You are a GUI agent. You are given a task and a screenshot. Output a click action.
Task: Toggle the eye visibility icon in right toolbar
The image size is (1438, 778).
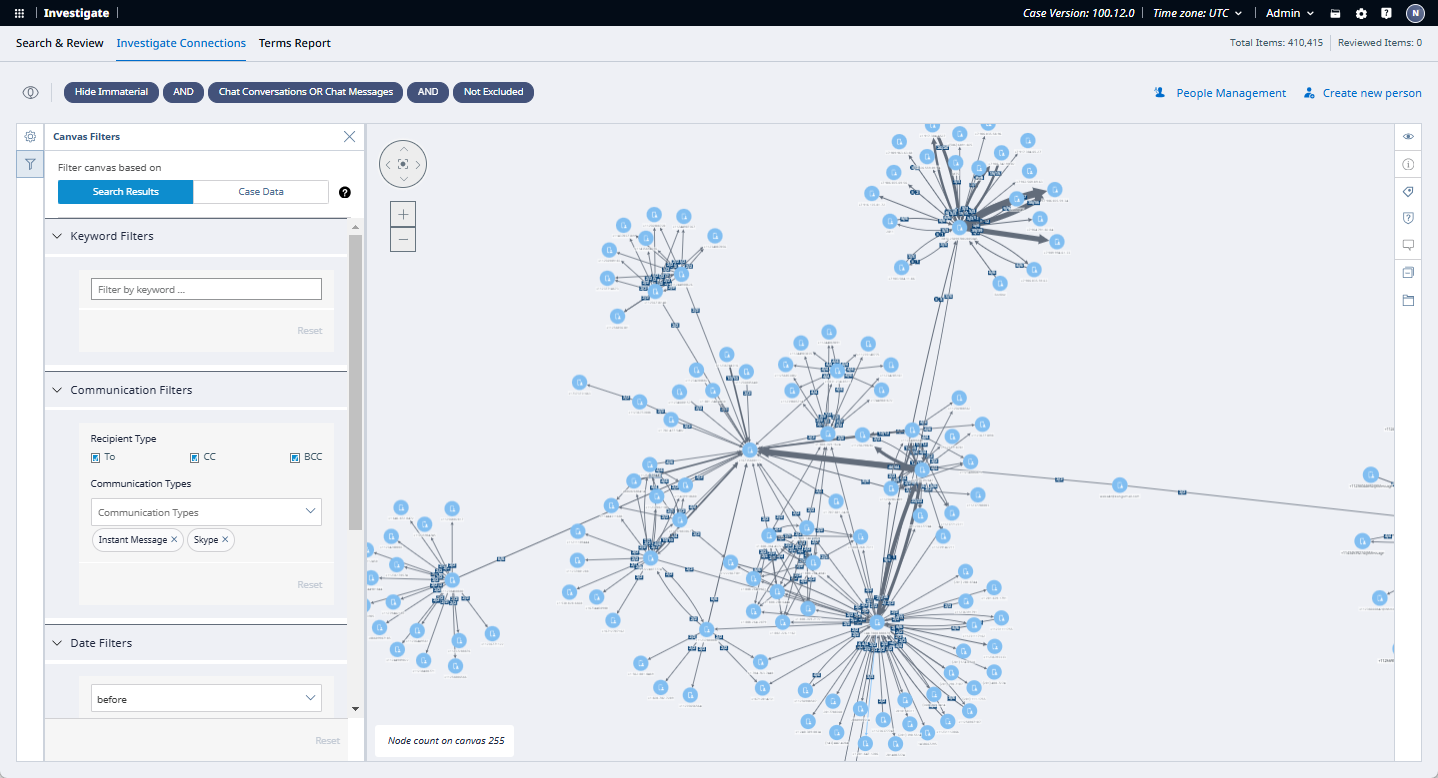[1408, 136]
